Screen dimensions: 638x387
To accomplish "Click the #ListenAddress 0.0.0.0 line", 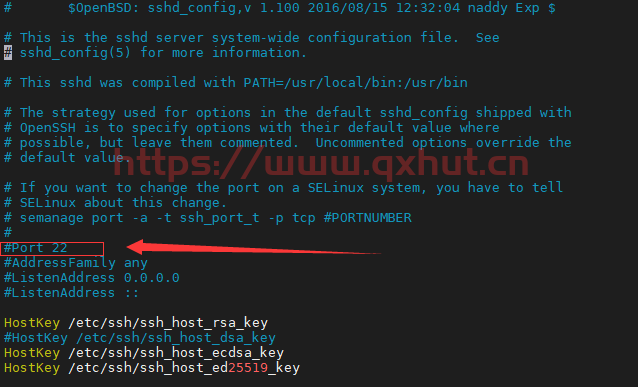I will click(92, 278).
